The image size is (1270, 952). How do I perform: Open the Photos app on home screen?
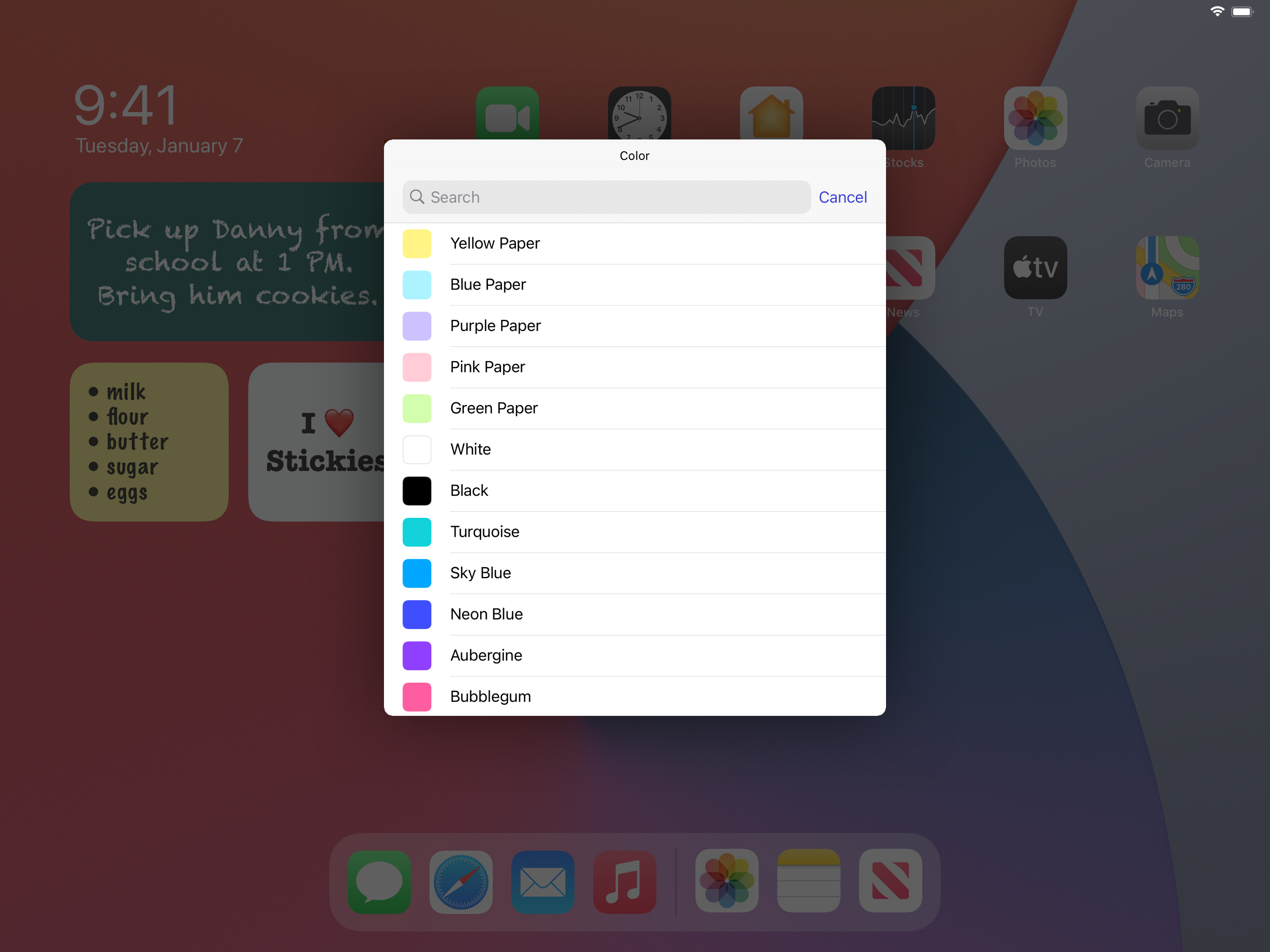[x=1035, y=118]
